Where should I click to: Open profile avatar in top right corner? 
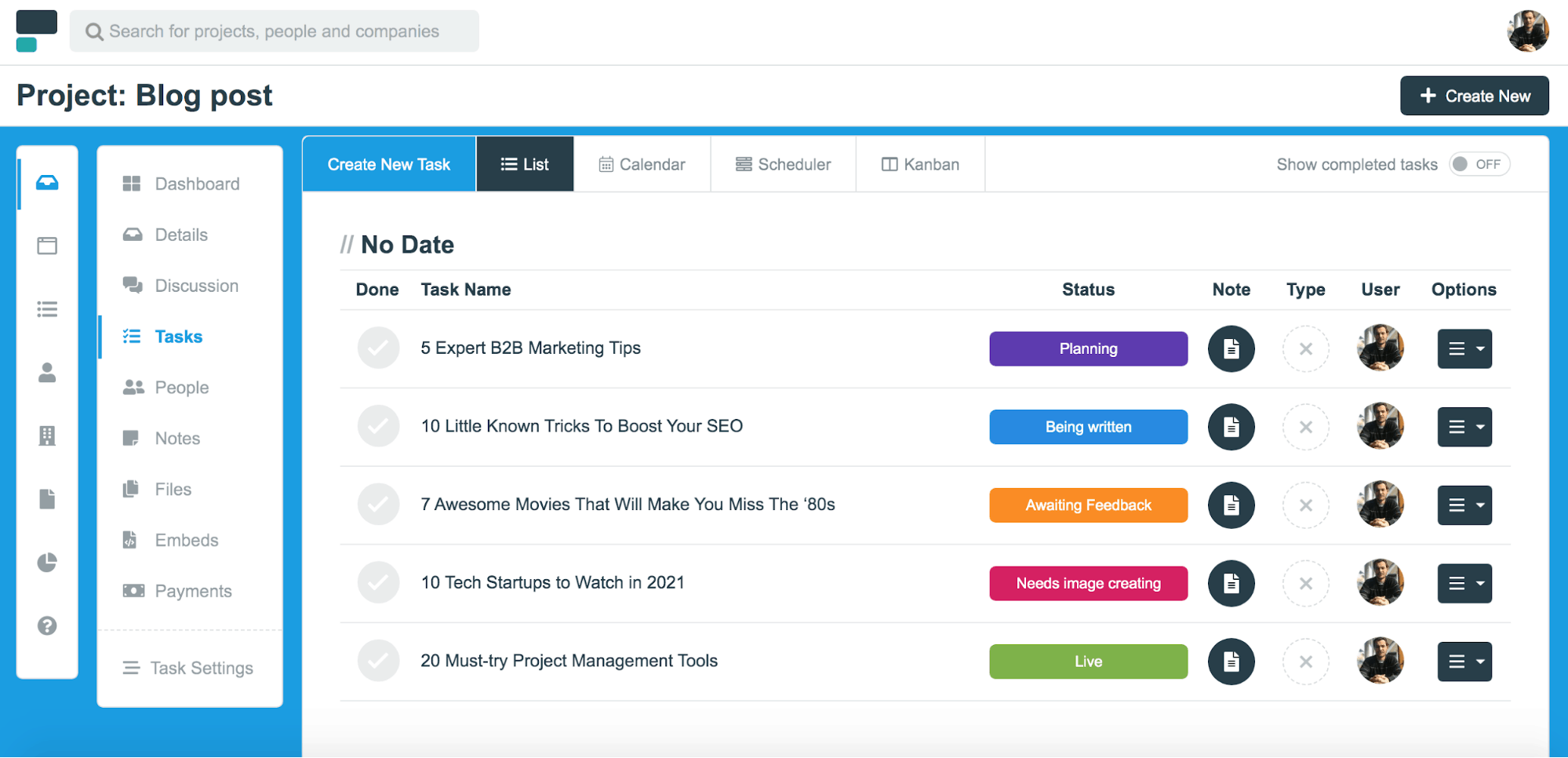[x=1527, y=31]
